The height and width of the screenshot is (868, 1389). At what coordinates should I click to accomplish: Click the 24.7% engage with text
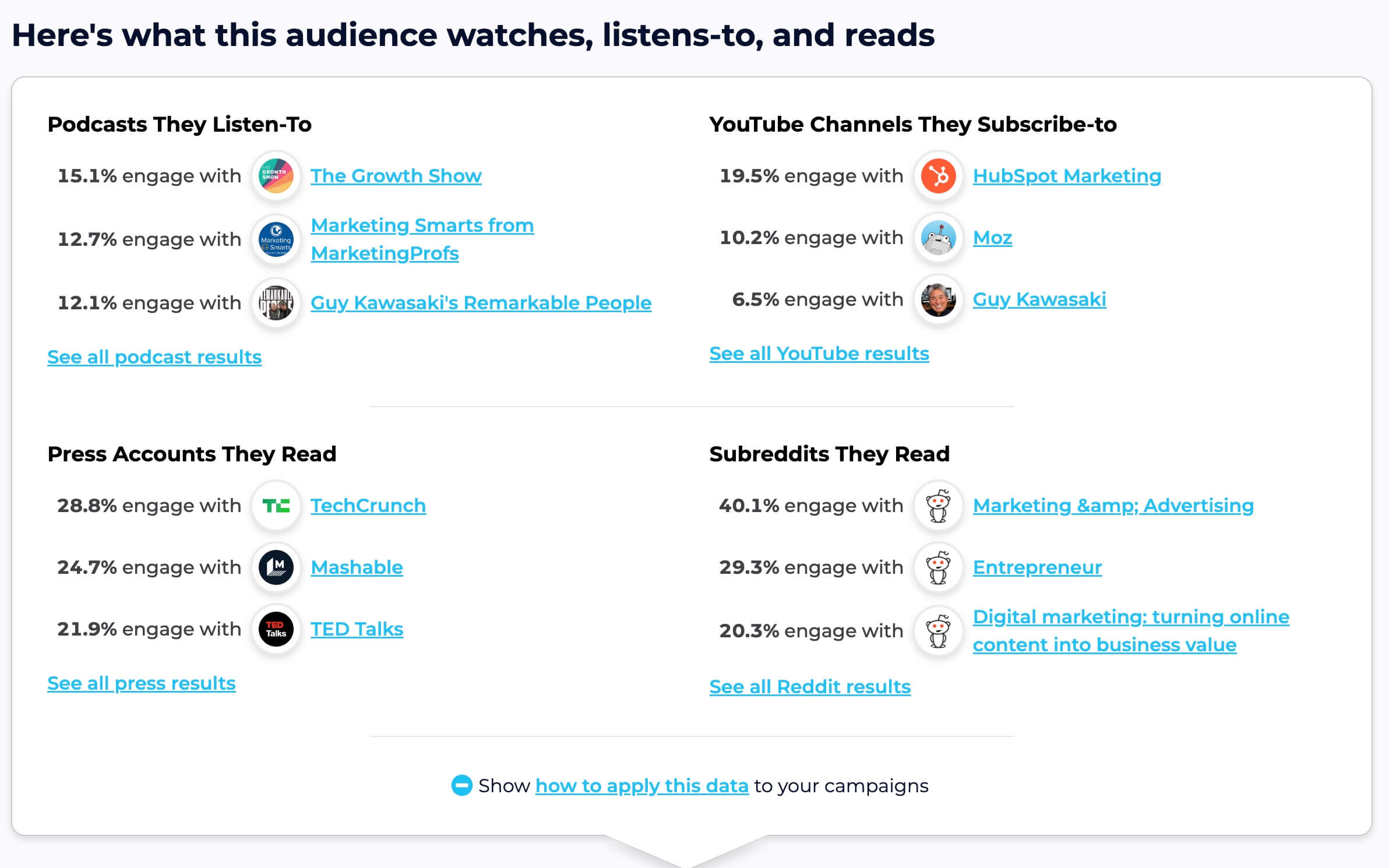pyautogui.click(x=149, y=567)
